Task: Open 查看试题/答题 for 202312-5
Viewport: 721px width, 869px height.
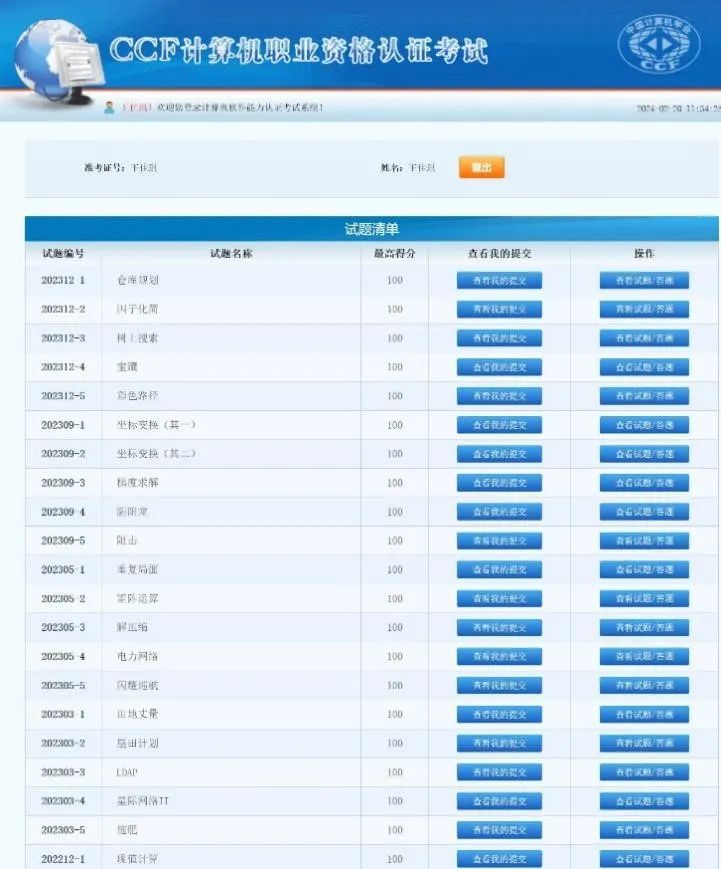Action: click(x=644, y=396)
